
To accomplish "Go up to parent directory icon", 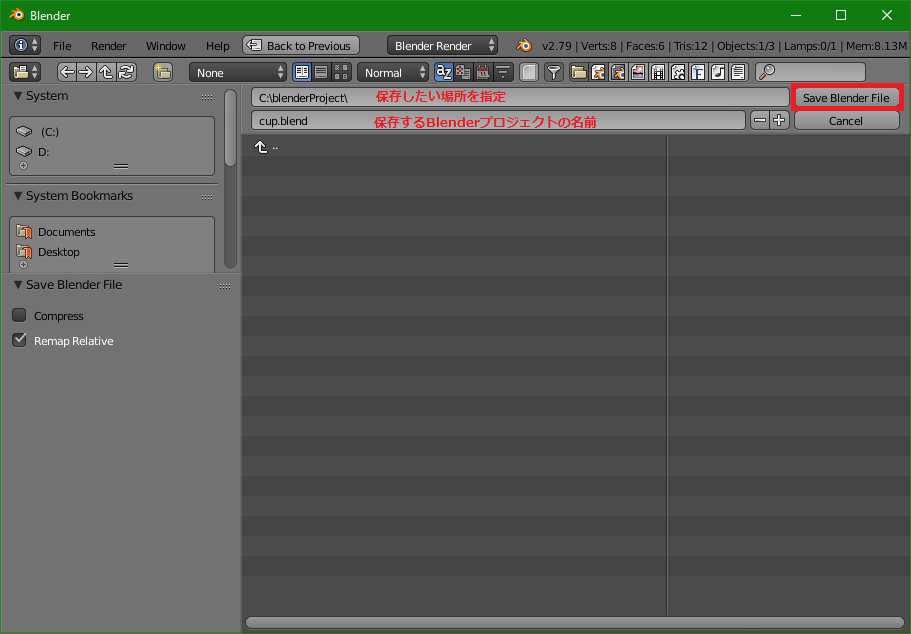I will point(106,73).
